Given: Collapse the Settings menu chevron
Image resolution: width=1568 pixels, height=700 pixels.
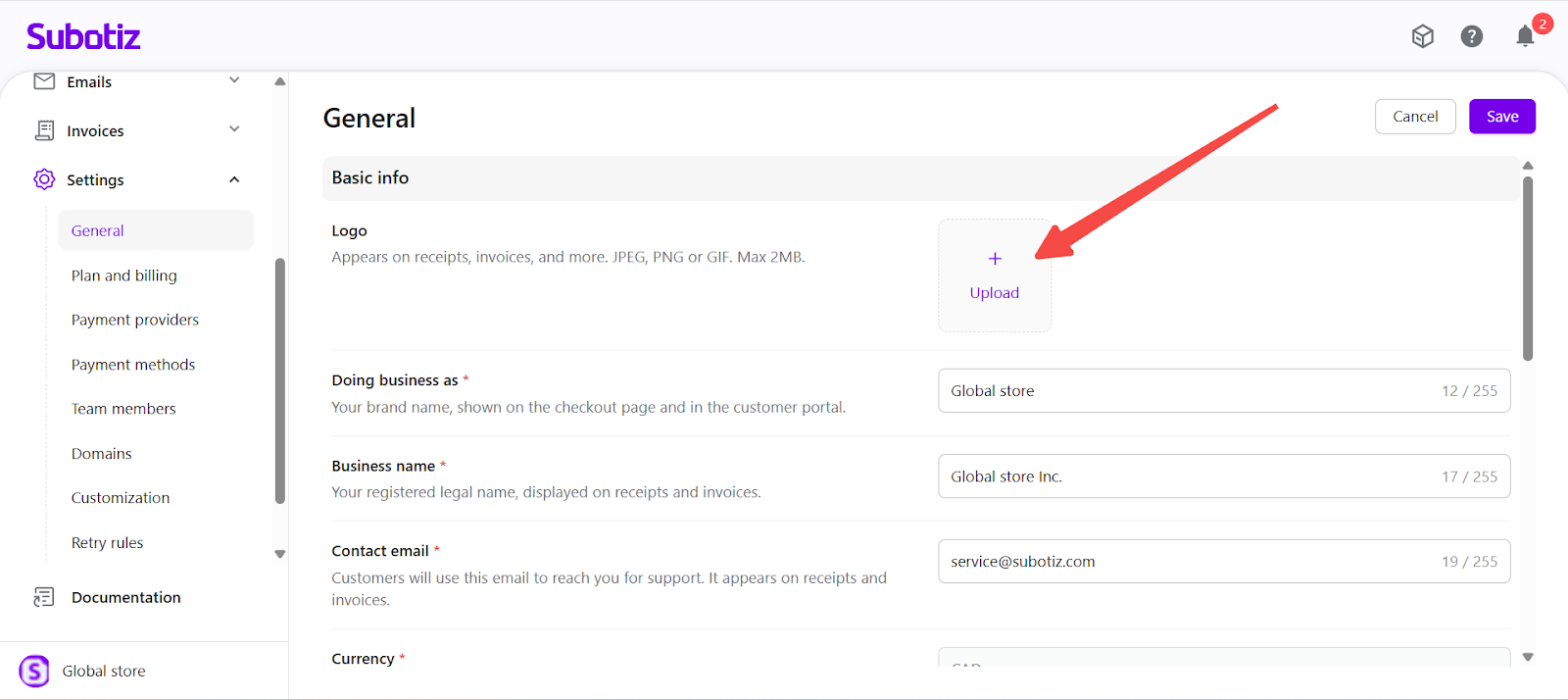Looking at the screenshot, I should point(234,179).
